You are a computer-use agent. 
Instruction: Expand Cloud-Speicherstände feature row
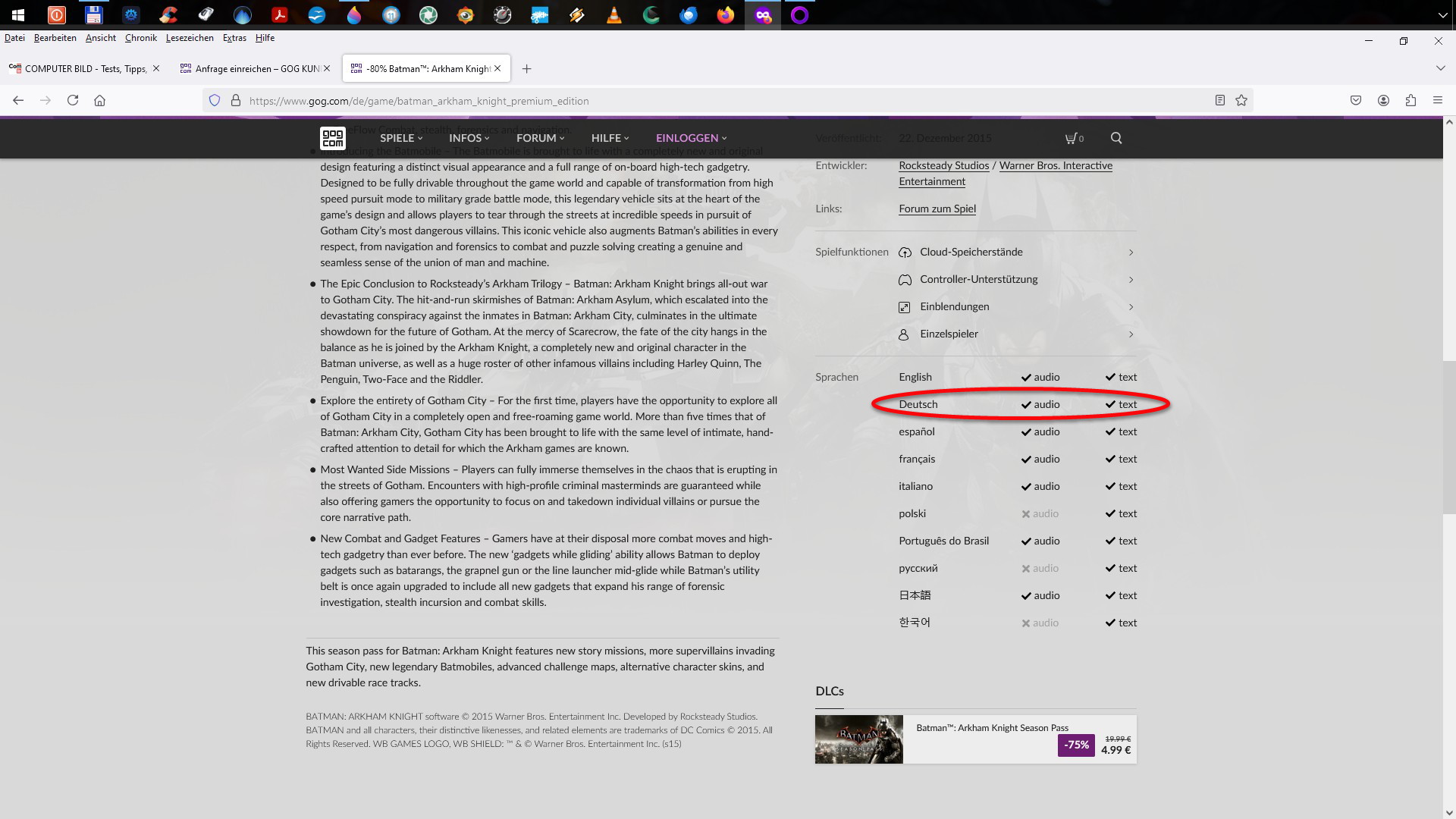click(x=1016, y=253)
